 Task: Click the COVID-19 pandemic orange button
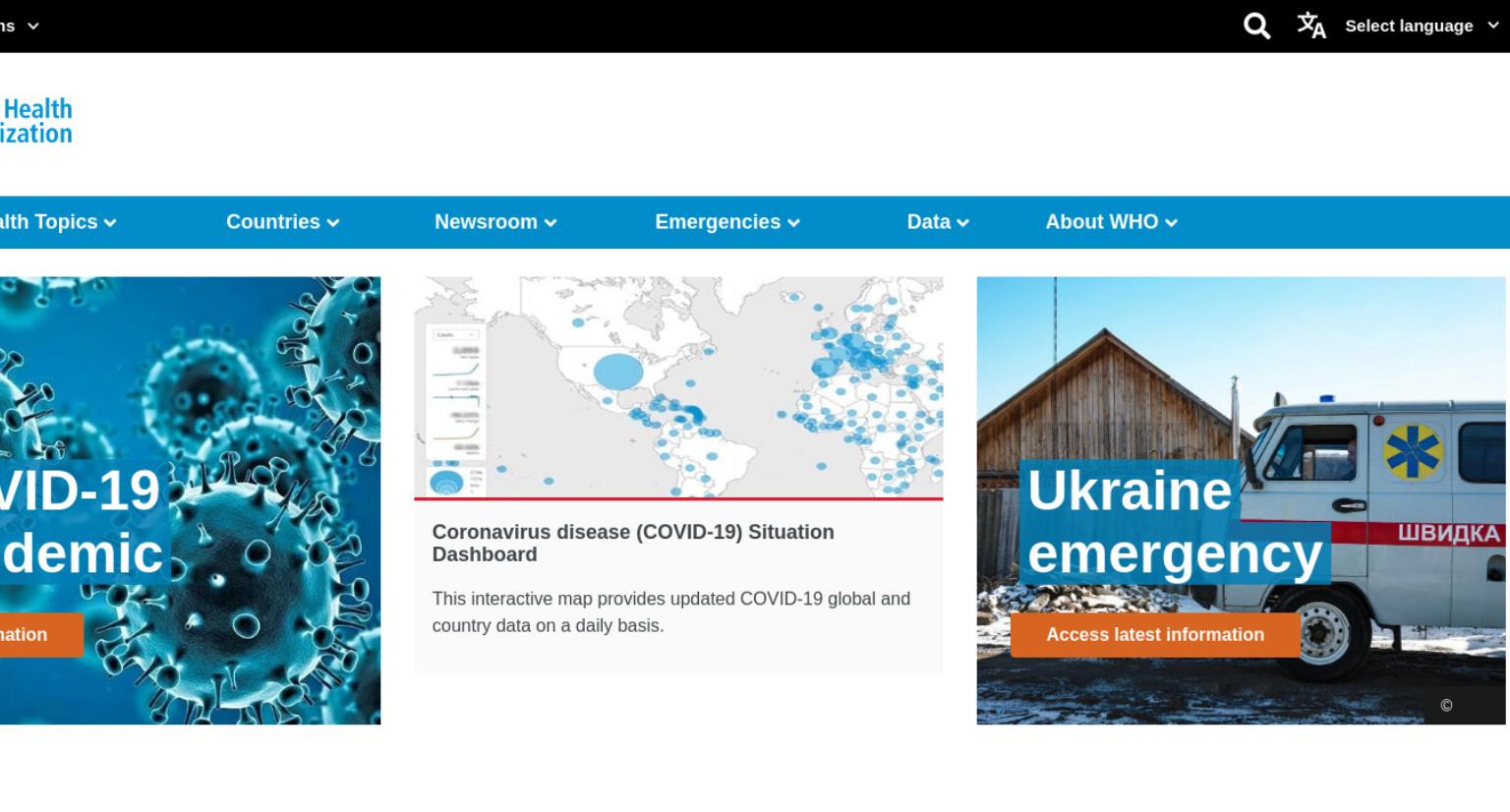coord(41,635)
